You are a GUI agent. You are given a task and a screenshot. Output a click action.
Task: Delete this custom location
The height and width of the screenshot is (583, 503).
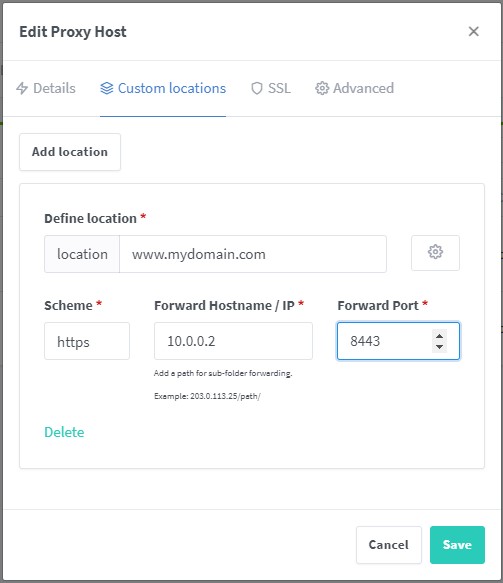64,432
